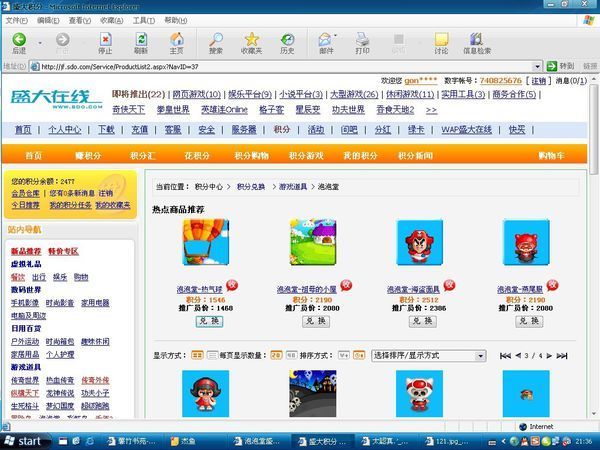Open the address bar dropdown arrow
600x450 pixels.
(537, 67)
